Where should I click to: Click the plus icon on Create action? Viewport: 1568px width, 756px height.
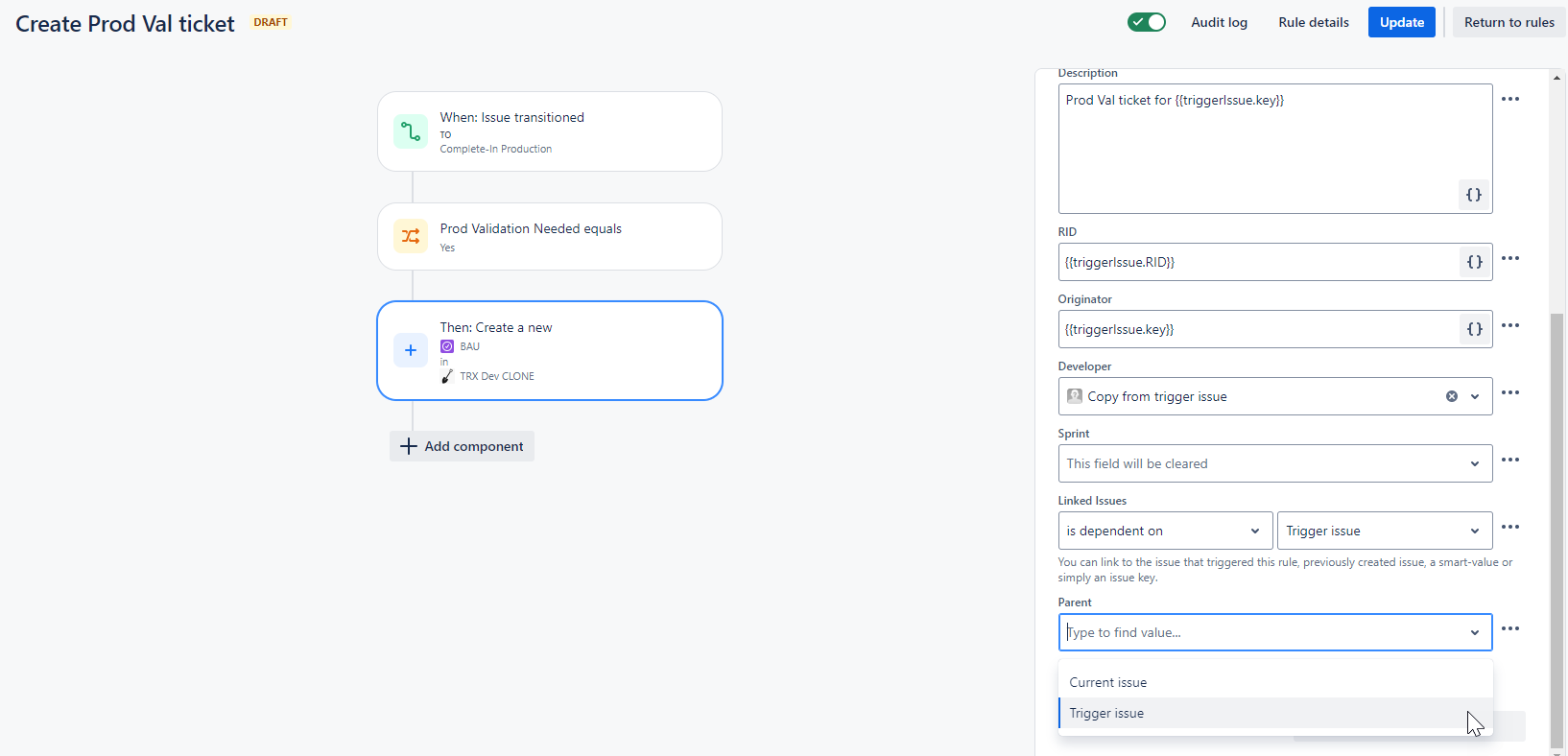tap(411, 350)
